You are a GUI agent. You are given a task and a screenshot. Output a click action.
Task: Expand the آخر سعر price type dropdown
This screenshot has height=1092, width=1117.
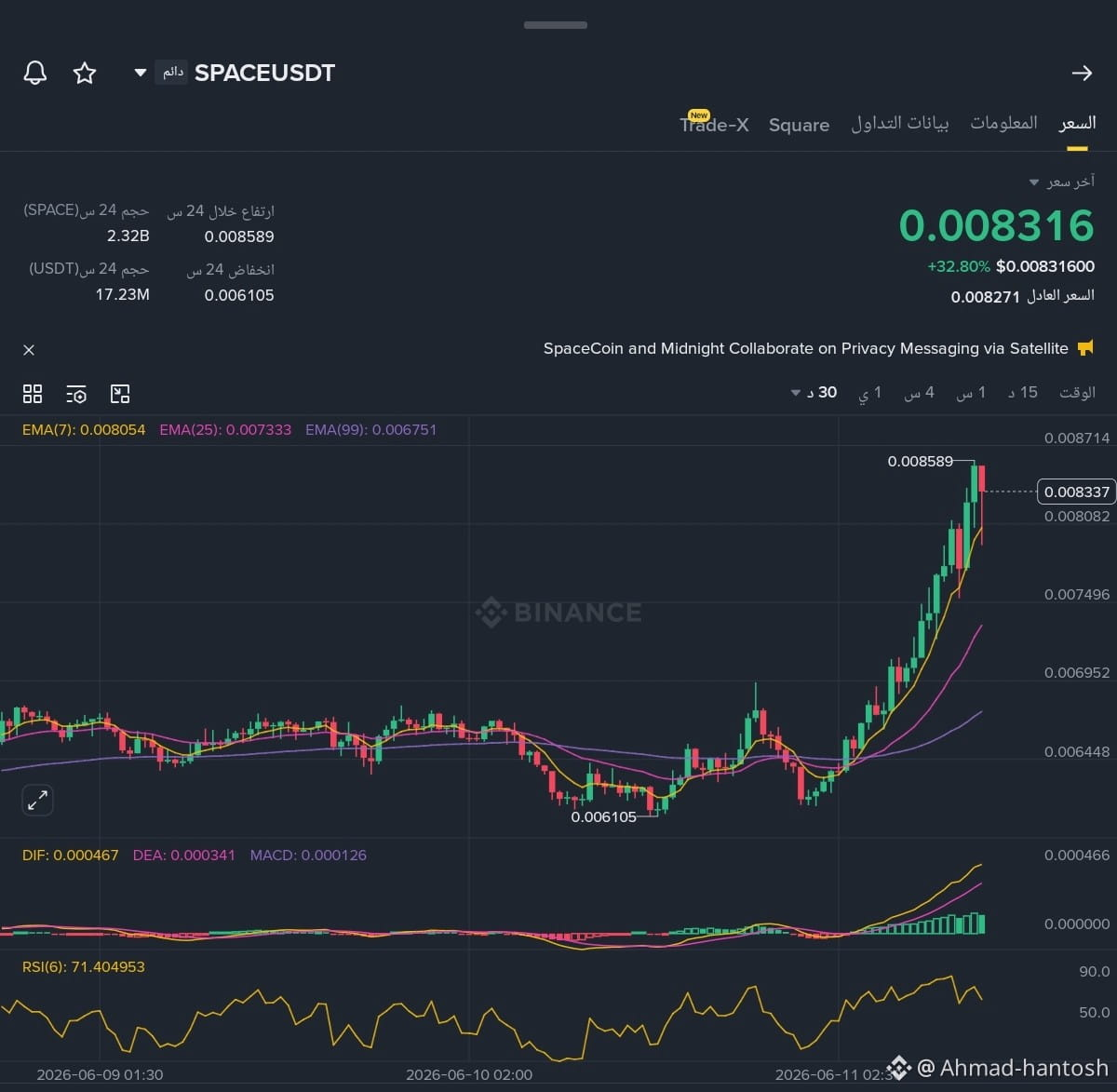[1033, 182]
